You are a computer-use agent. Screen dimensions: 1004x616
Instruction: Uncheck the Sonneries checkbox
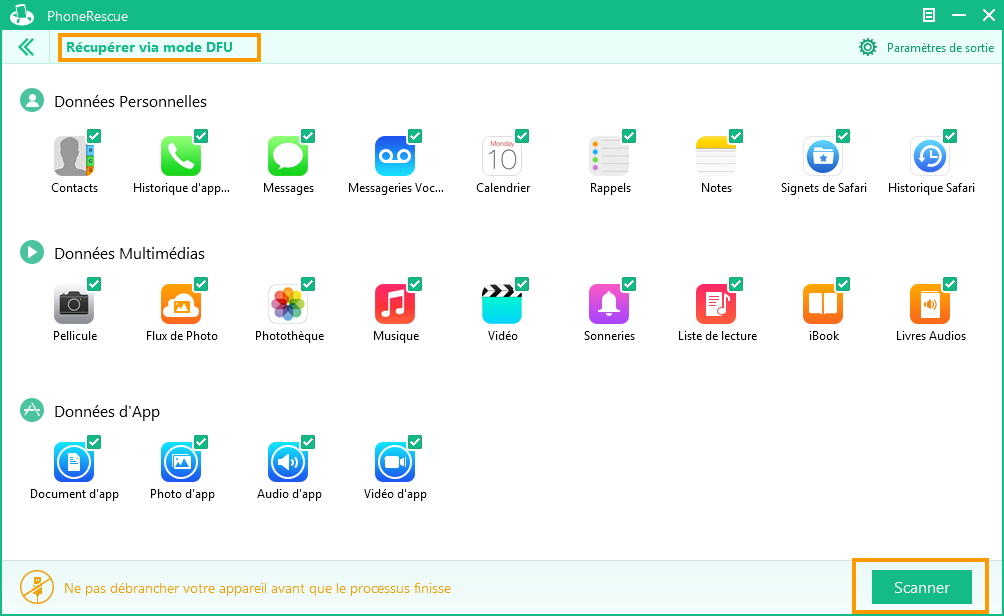click(629, 284)
